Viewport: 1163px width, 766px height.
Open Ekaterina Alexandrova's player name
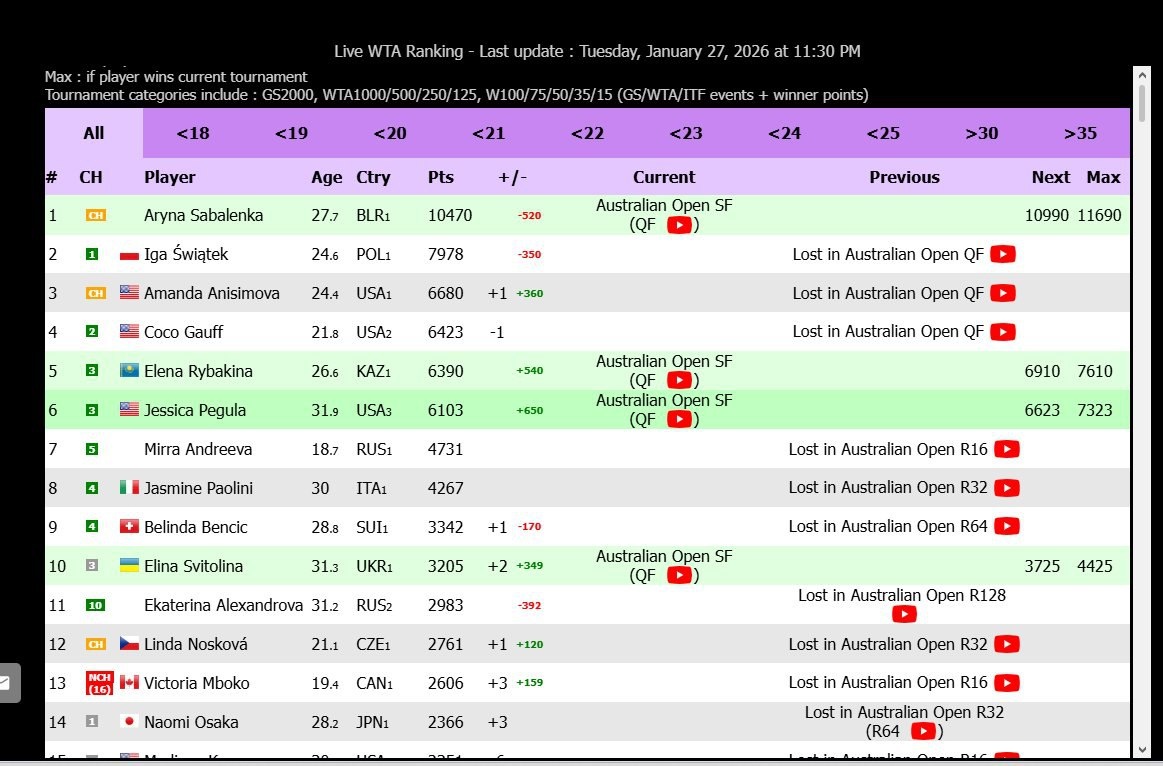click(x=223, y=605)
